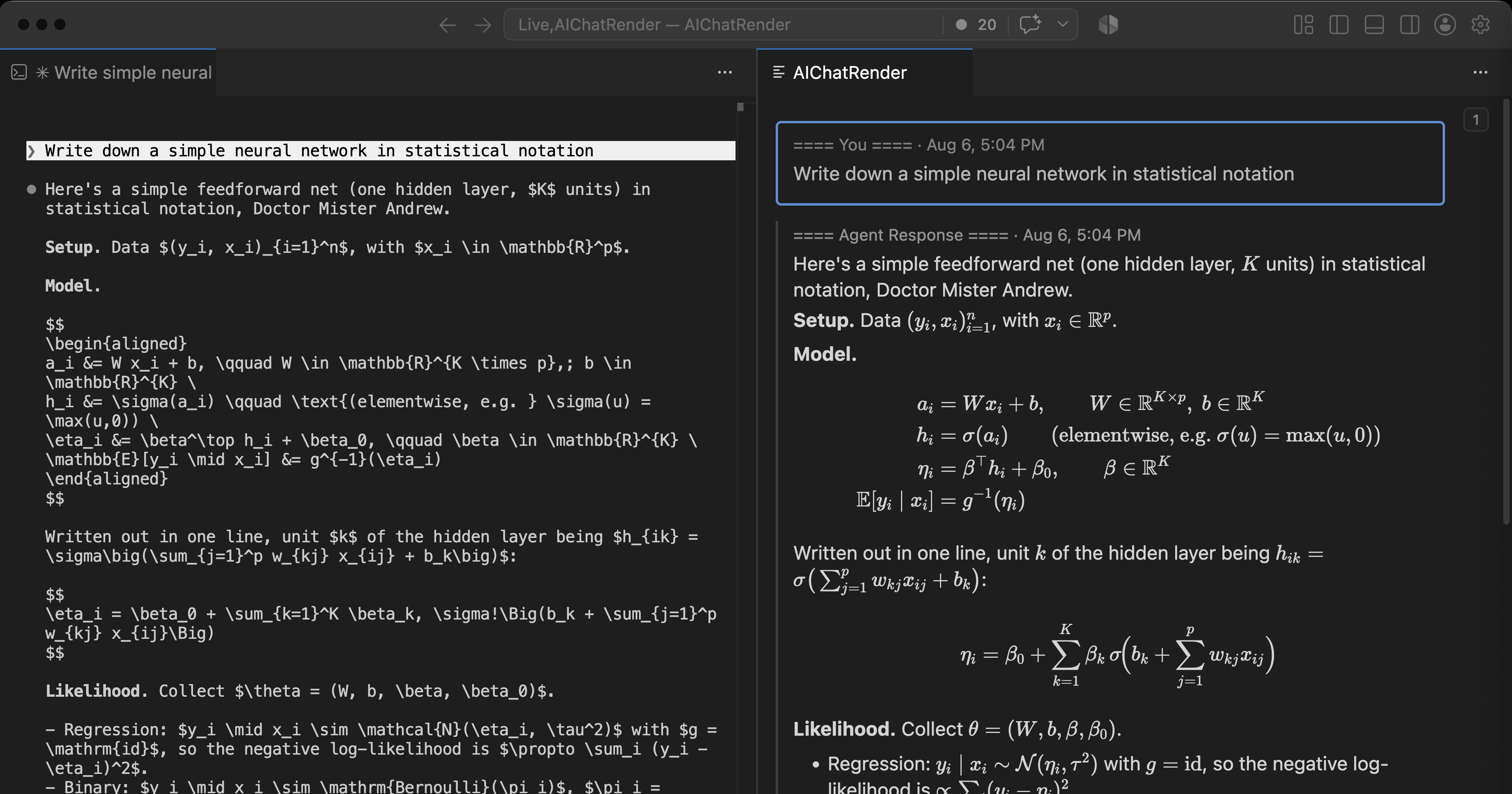Open the Manage settings gear

click(x=1480, y=25)
